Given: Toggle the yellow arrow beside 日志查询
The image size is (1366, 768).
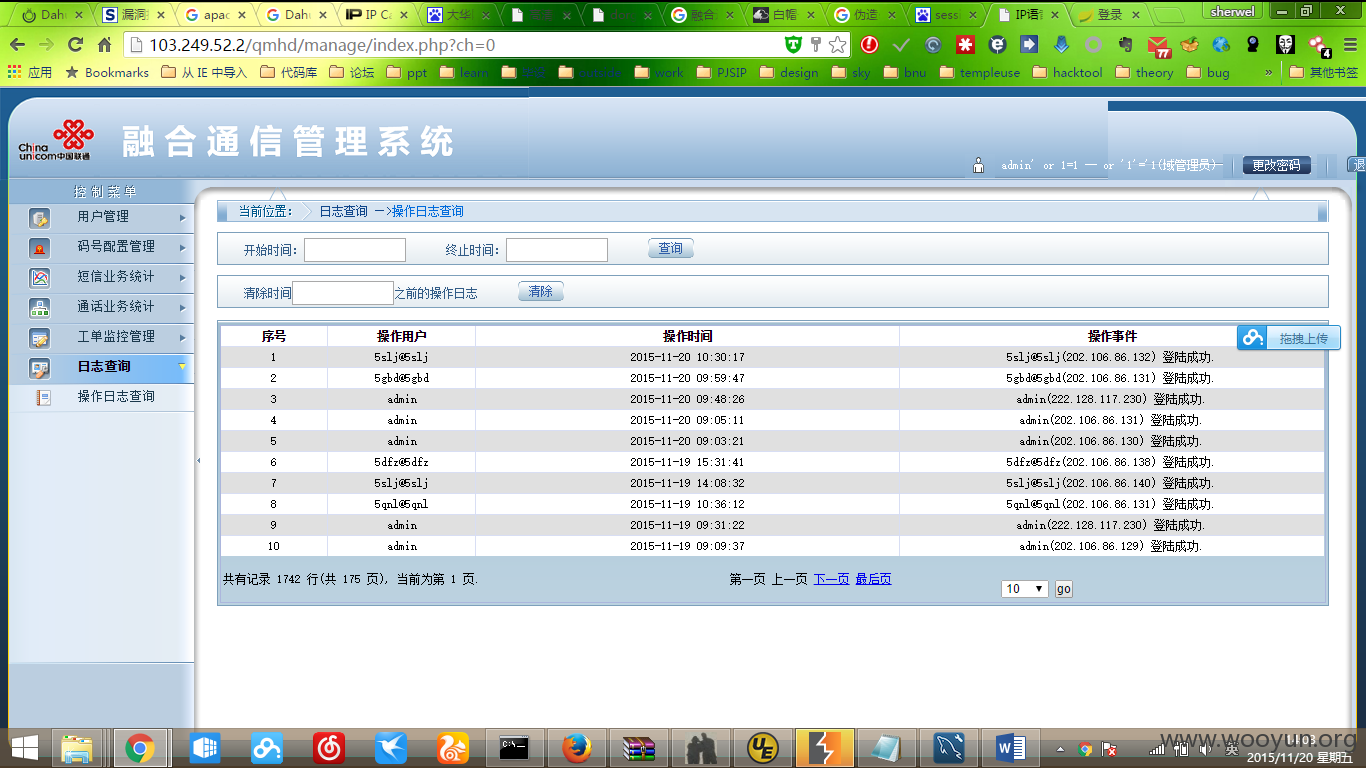Looking at the screenshot, I should coord(182,367).
